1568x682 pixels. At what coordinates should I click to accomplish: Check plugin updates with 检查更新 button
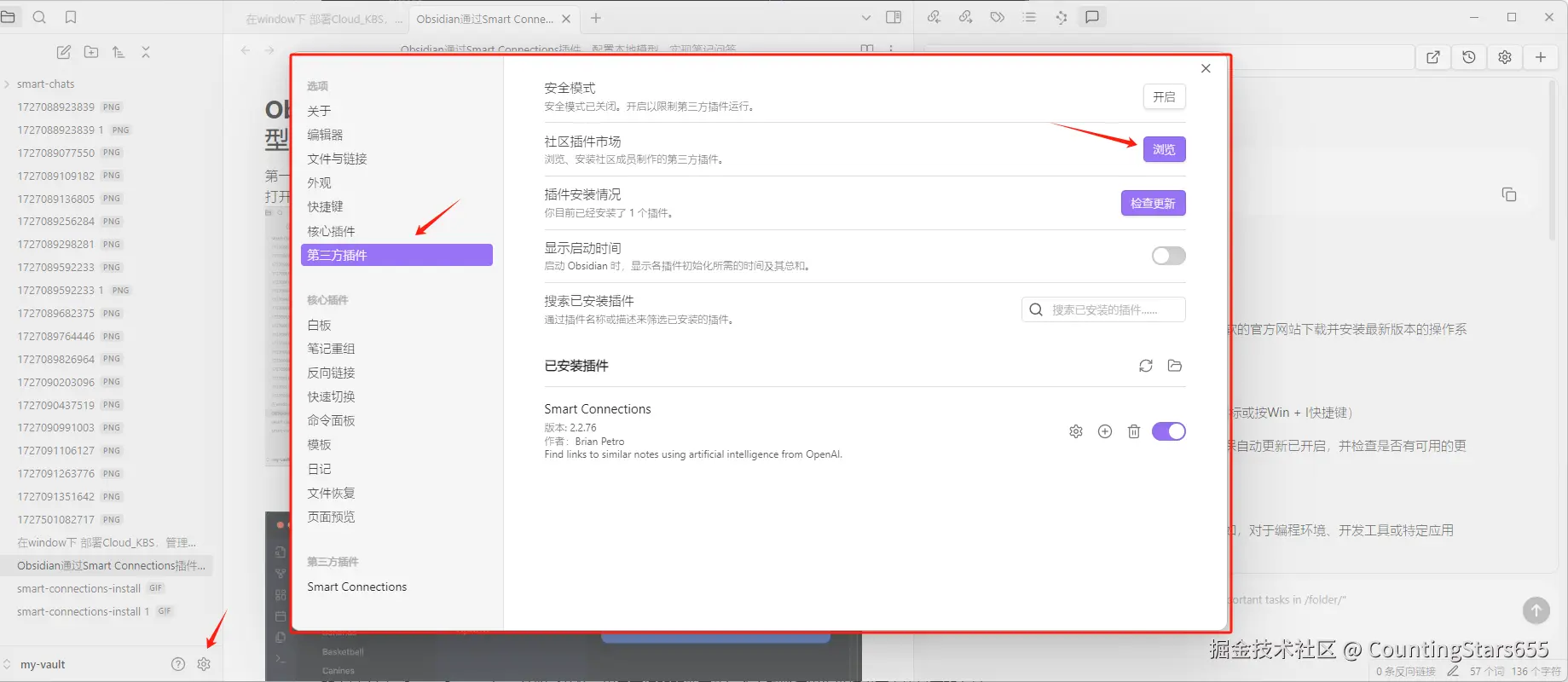(x=1153, y=203)
